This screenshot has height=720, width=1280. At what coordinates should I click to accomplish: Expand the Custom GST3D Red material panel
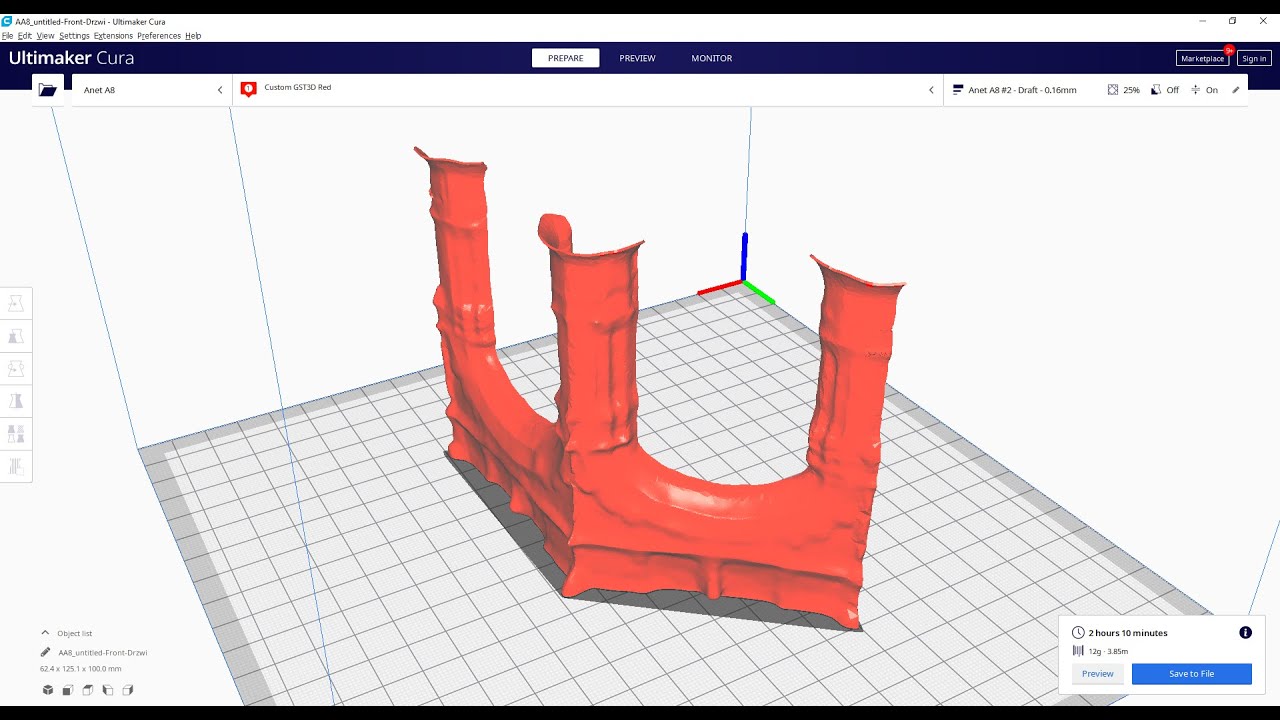[x=588, y=90]
